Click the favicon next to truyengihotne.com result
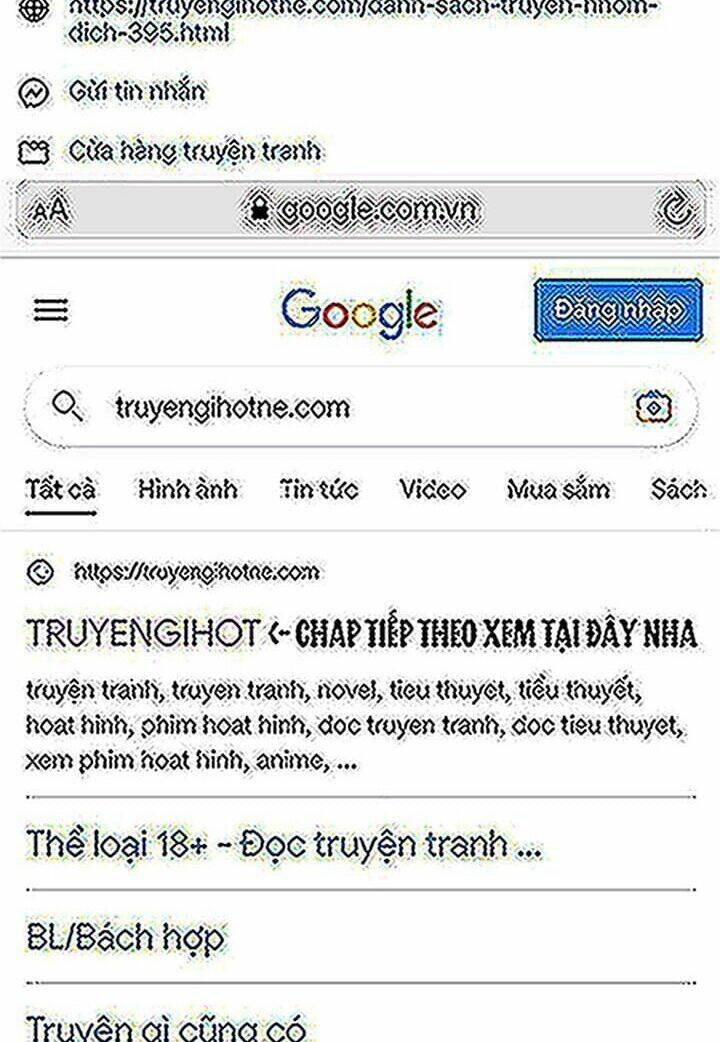720x1042 pixels. [40, 572]
